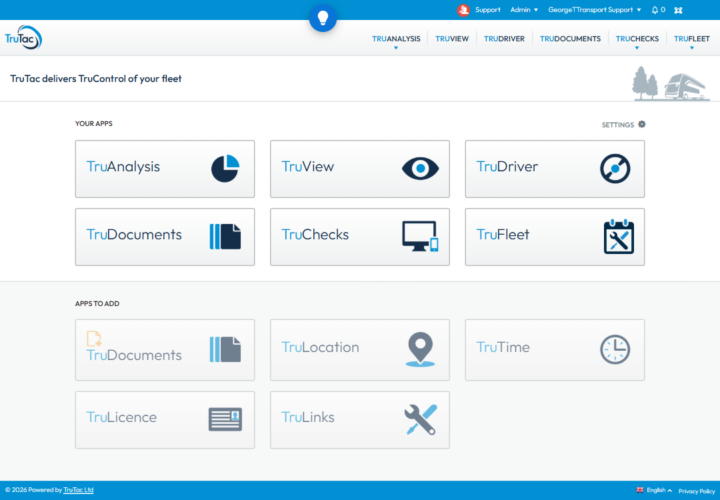Open the English language selector
The image size is (720, 500).
659,490
